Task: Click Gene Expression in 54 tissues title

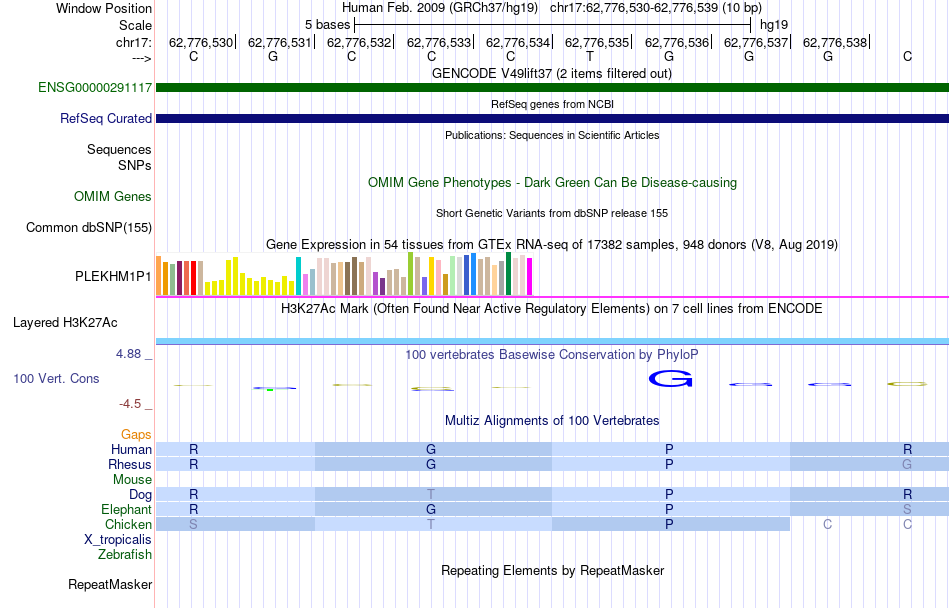Action: [x=552, y=245]
